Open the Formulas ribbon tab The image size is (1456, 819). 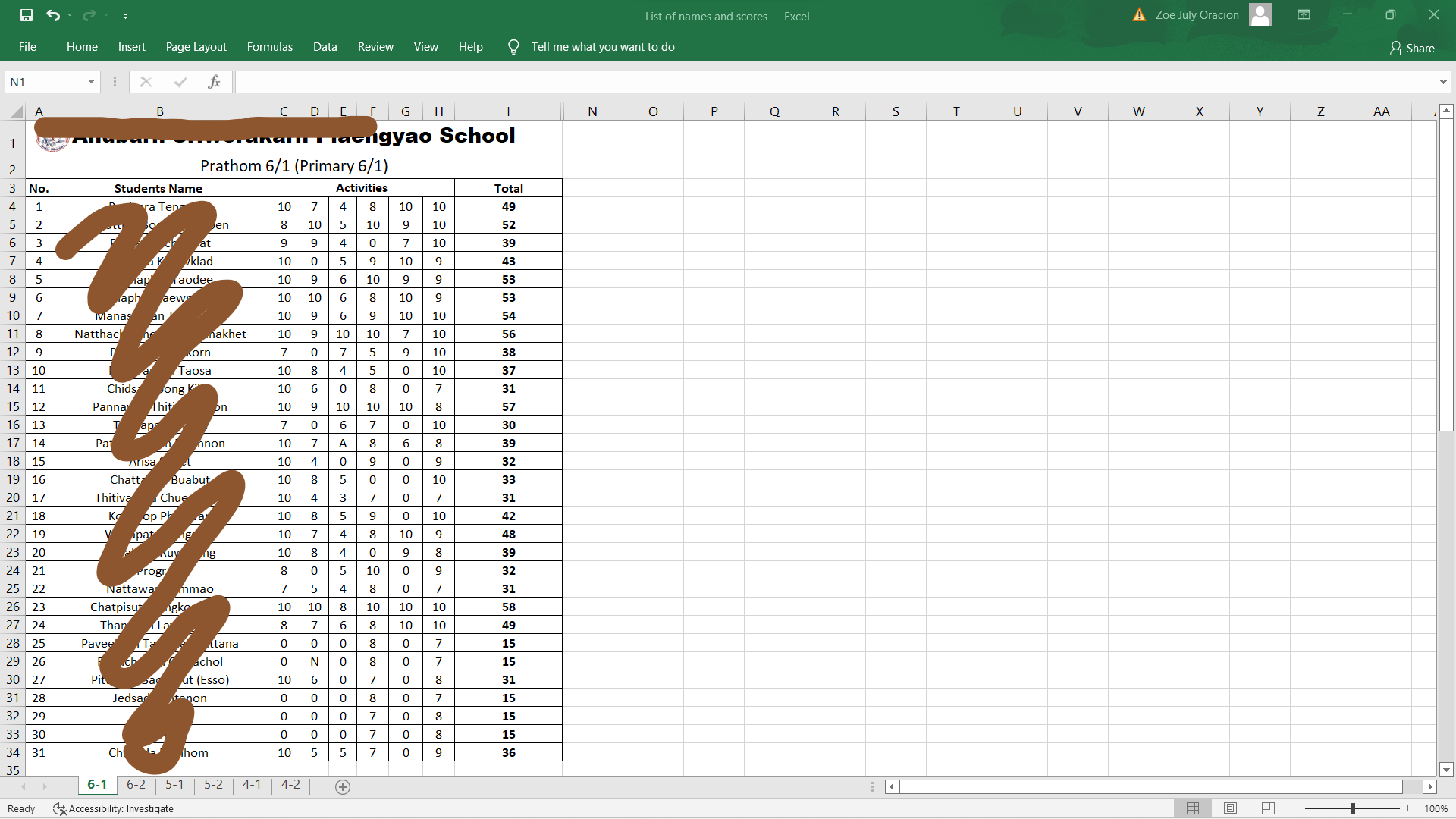(269, 47)
